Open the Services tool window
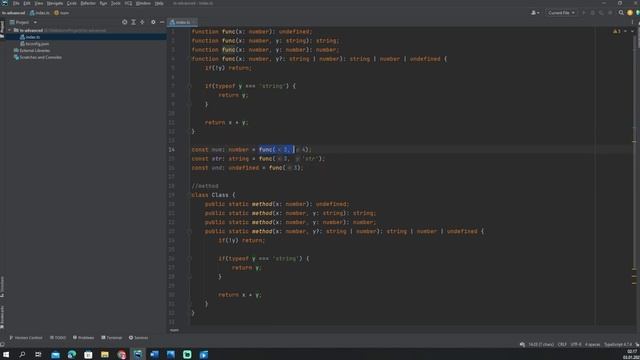This screenshot has width=640, height=360. pos(139,338)
